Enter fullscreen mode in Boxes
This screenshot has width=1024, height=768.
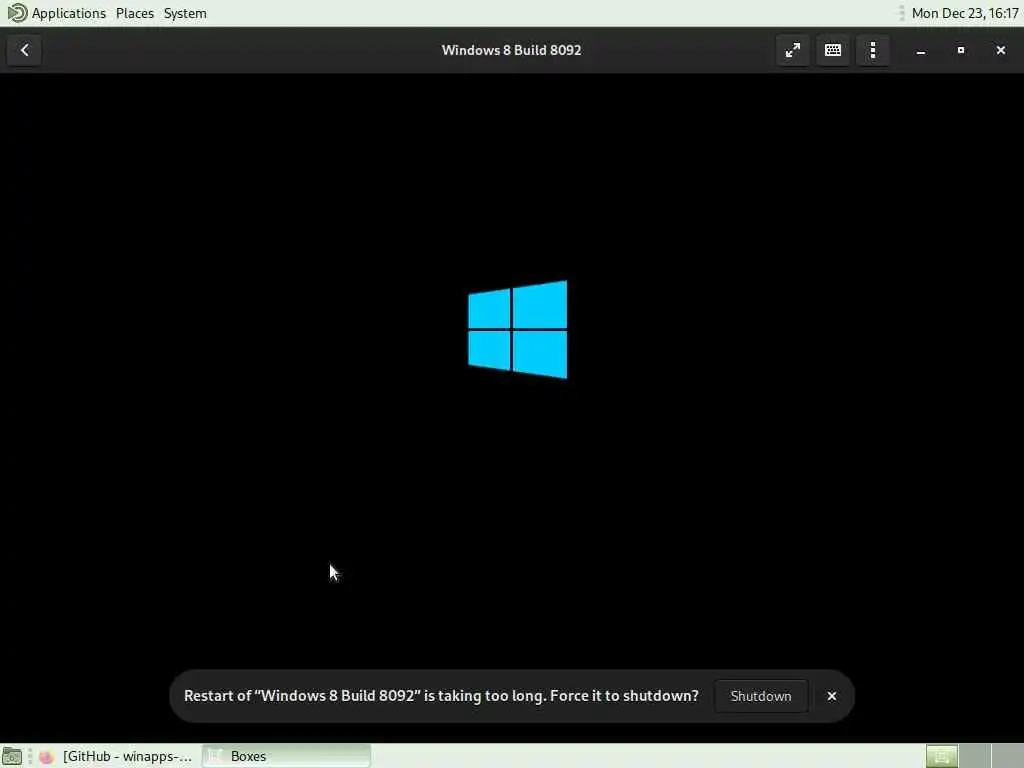point(792,50)
